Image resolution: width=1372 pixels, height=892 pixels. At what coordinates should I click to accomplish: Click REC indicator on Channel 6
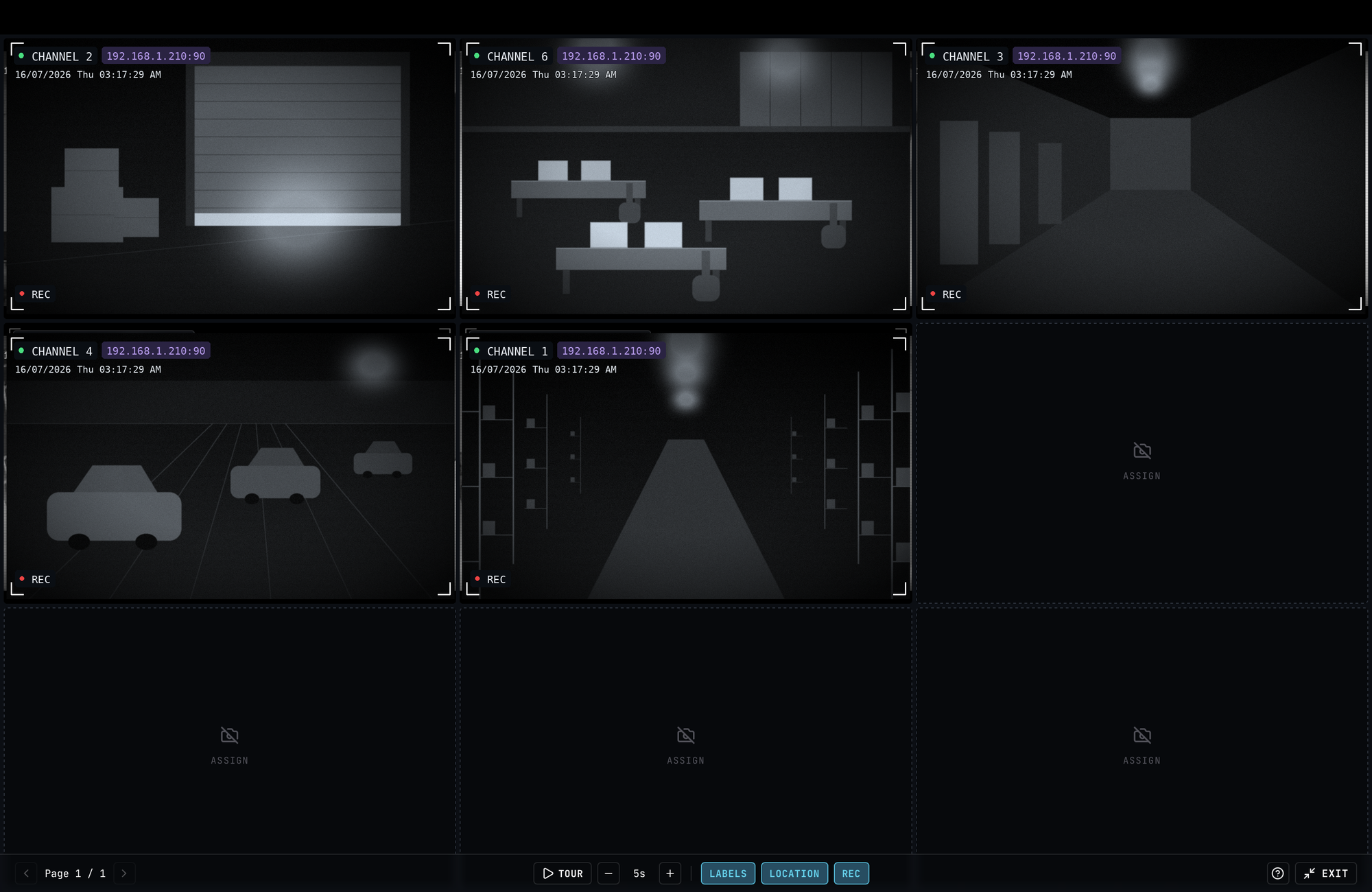click(x=490, y=294)
